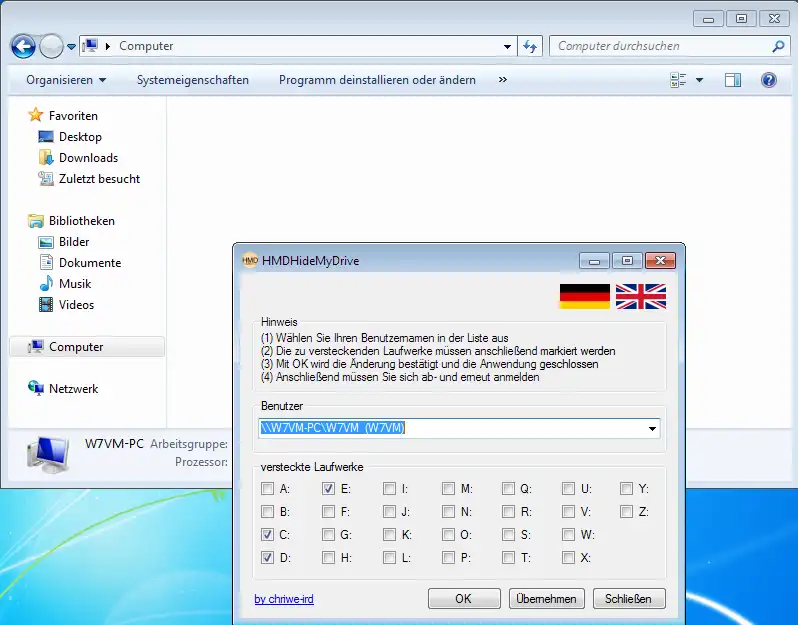Confirm with OK button
This screenshot has width=798, height=625.
pyautogui.click(x=464, y=599)
